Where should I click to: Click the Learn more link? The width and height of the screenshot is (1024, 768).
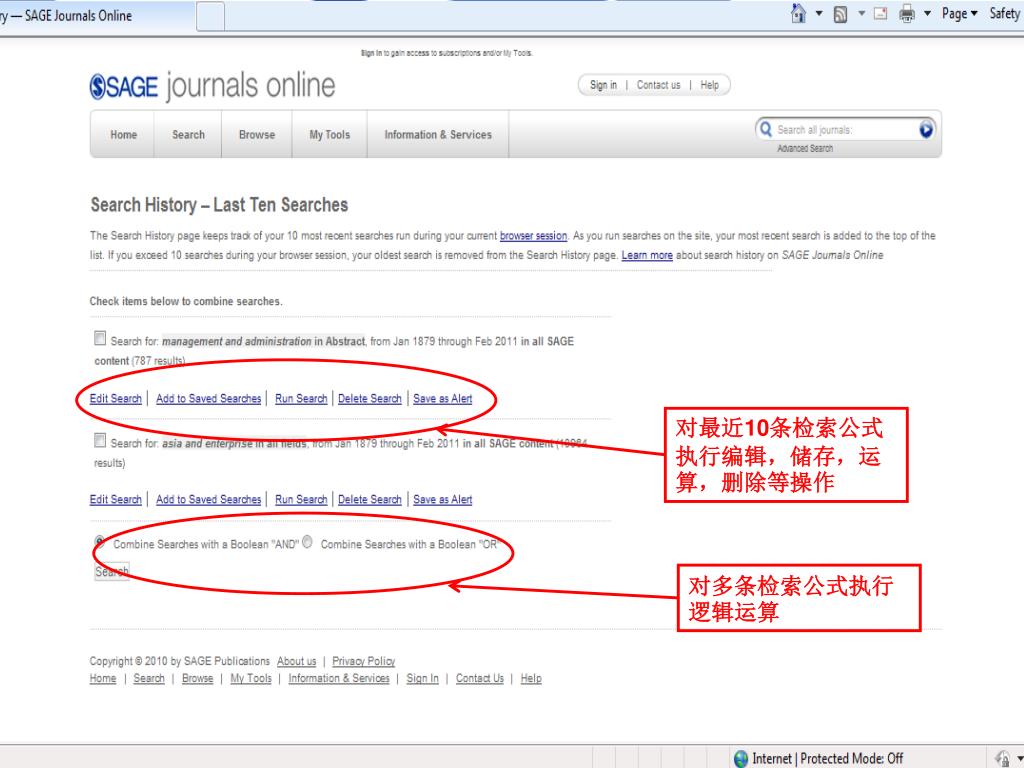coord(647,255)
